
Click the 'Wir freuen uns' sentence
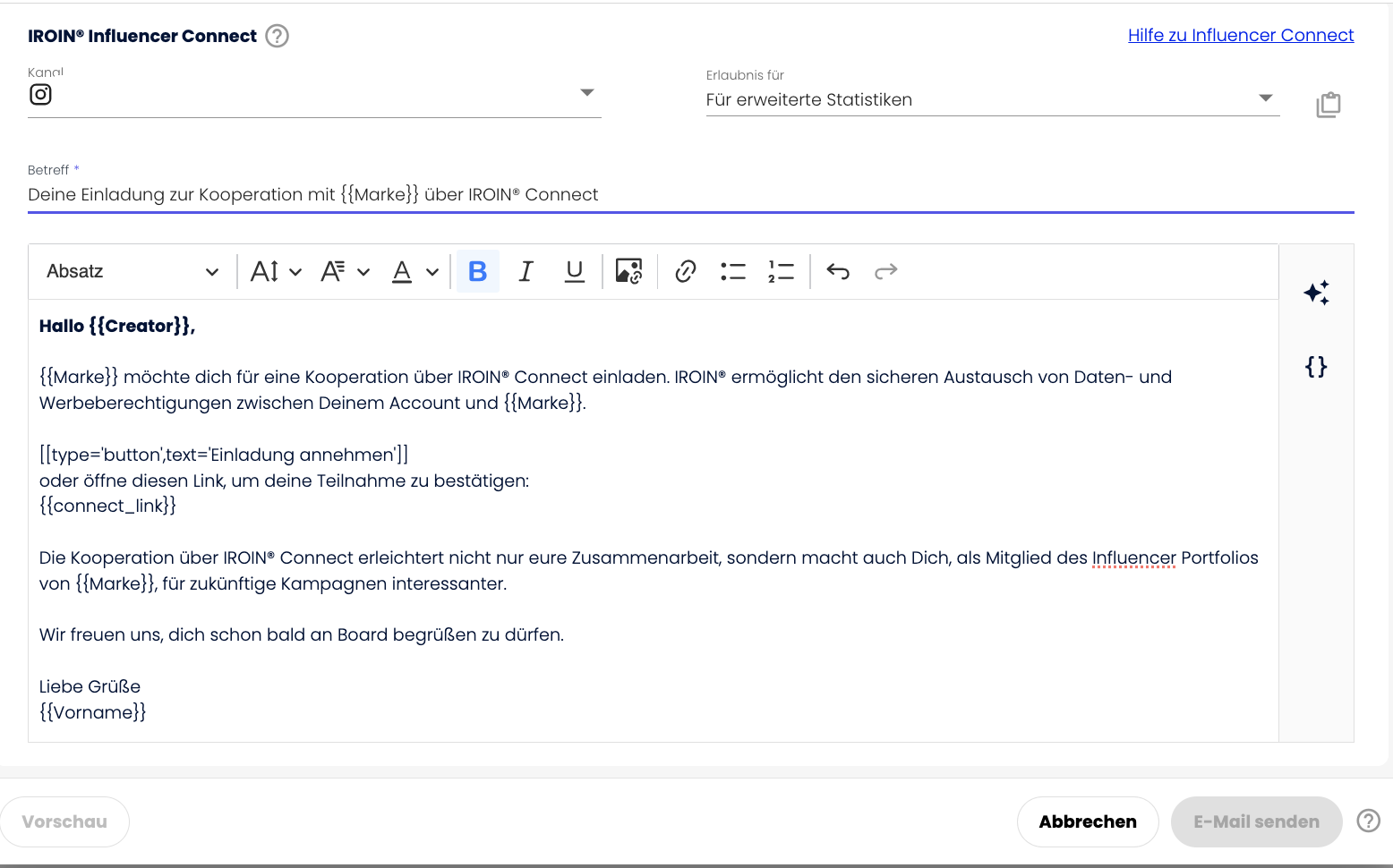[x=302, y=634]
